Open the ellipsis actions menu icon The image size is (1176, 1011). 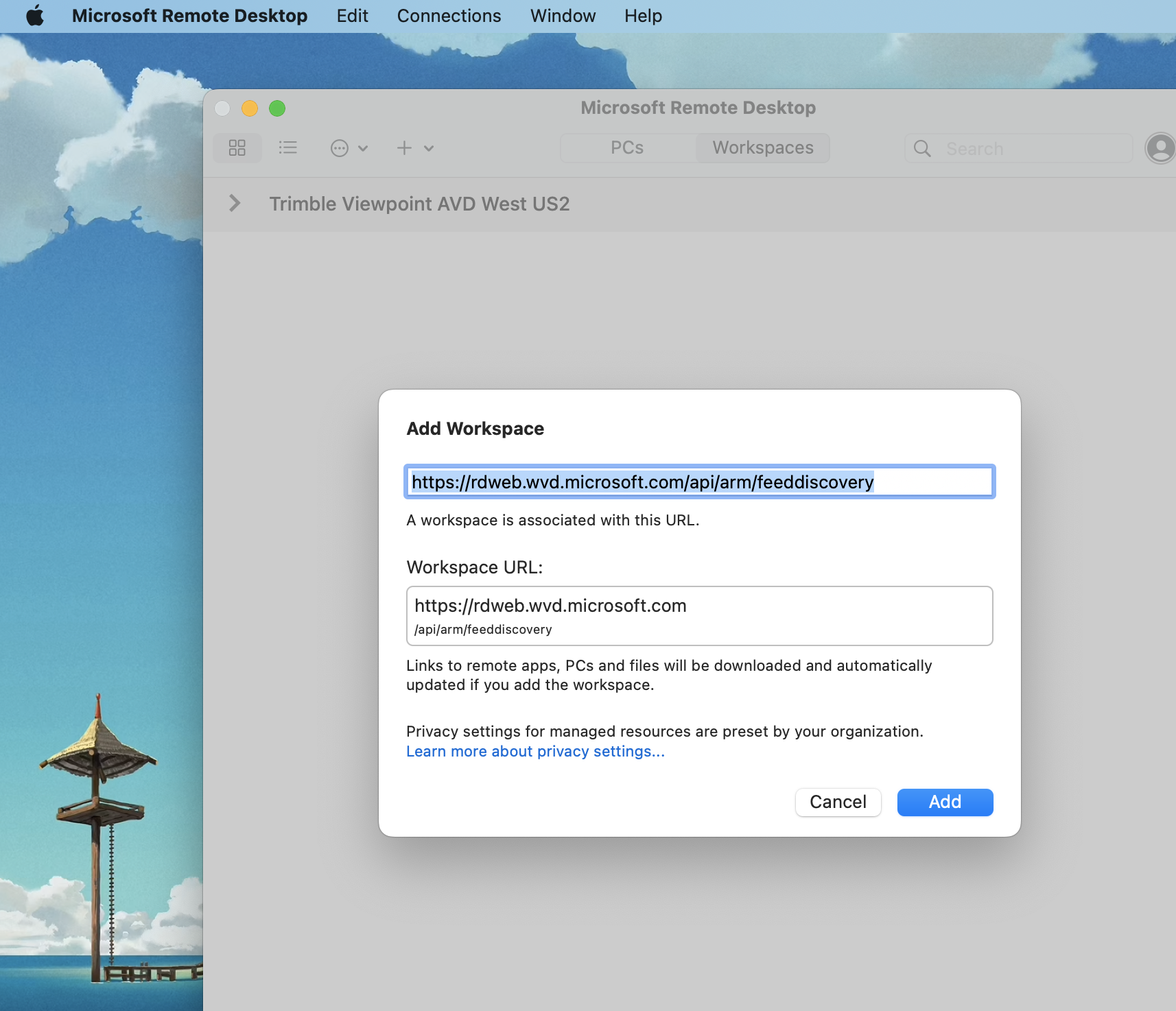coord(340,148)
